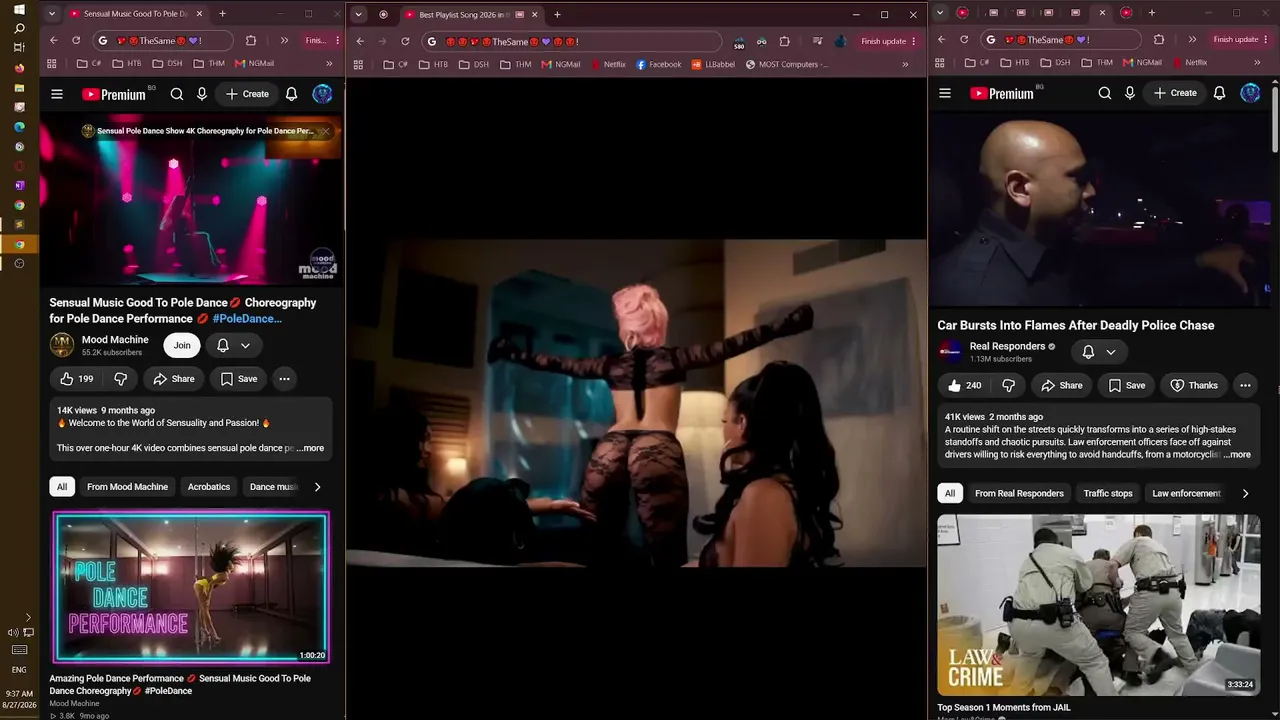Open Extensions in the middle browser window
1280x720 pixels.
[x=784, y=41]
